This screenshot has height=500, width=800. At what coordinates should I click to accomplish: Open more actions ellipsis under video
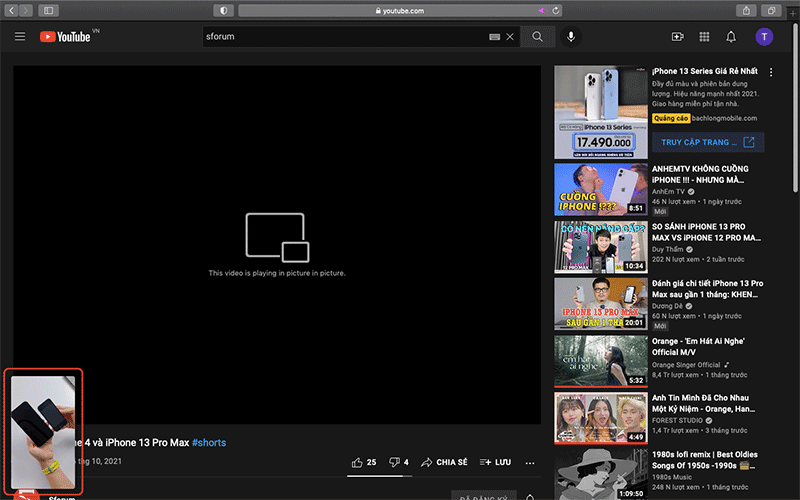point(530,463)
